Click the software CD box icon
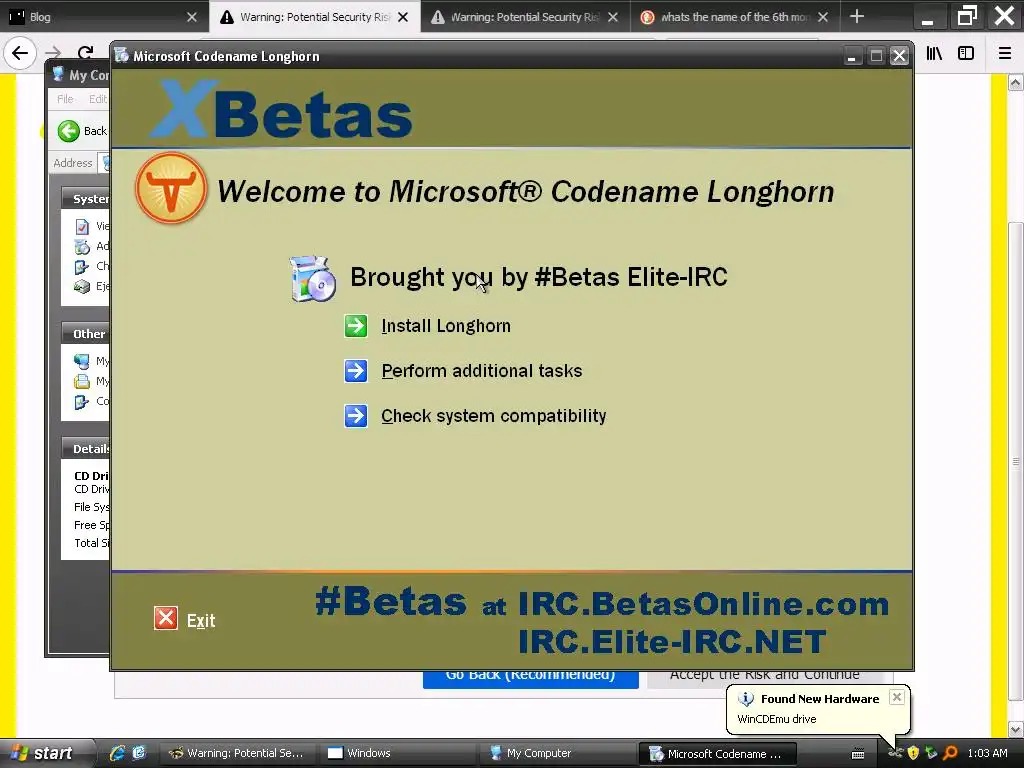The width and height of the screenshot is (1024, 768). pyautogui.click(x=313, y=279)
